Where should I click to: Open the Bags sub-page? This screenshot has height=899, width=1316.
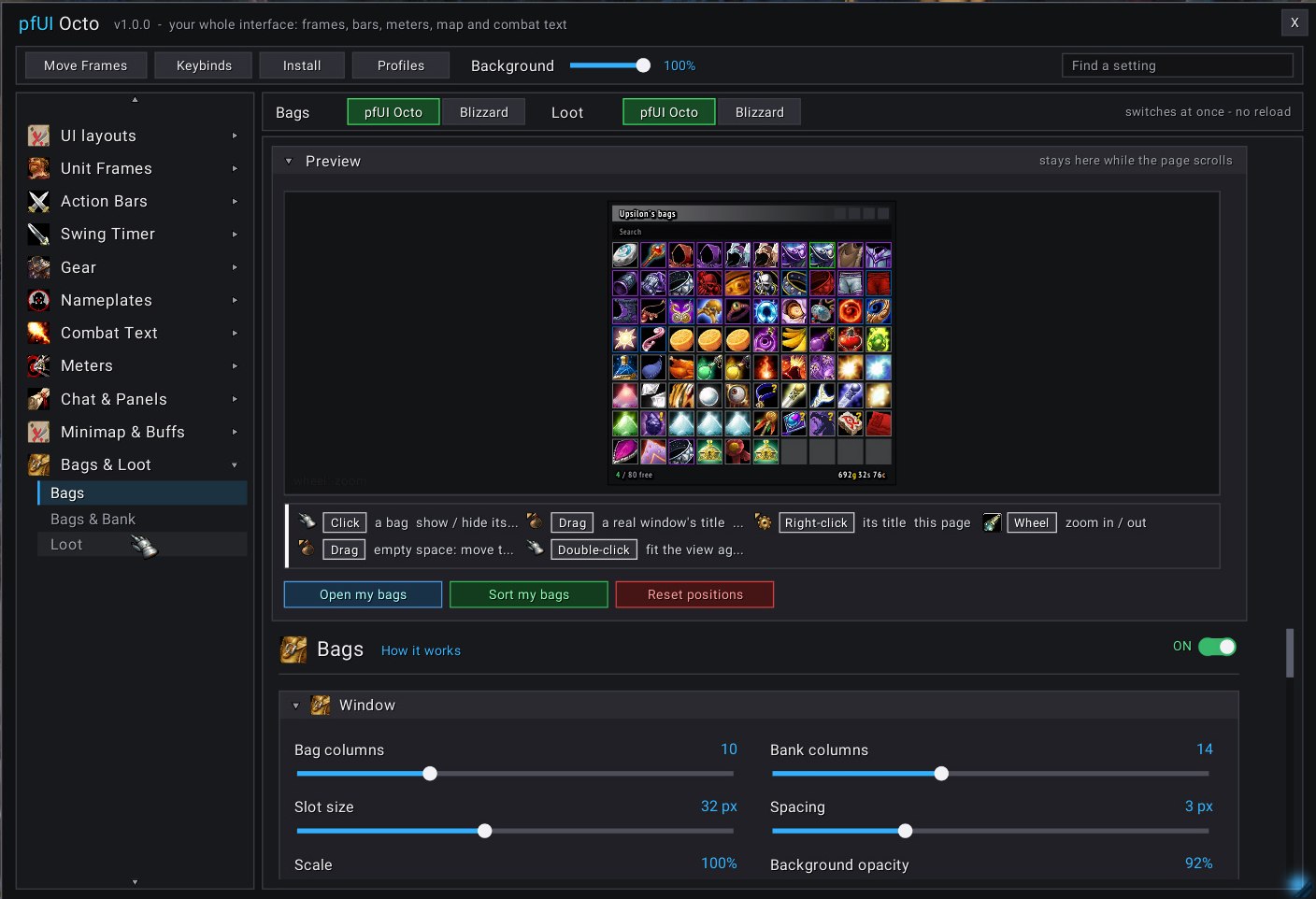[x=142, y=492]
